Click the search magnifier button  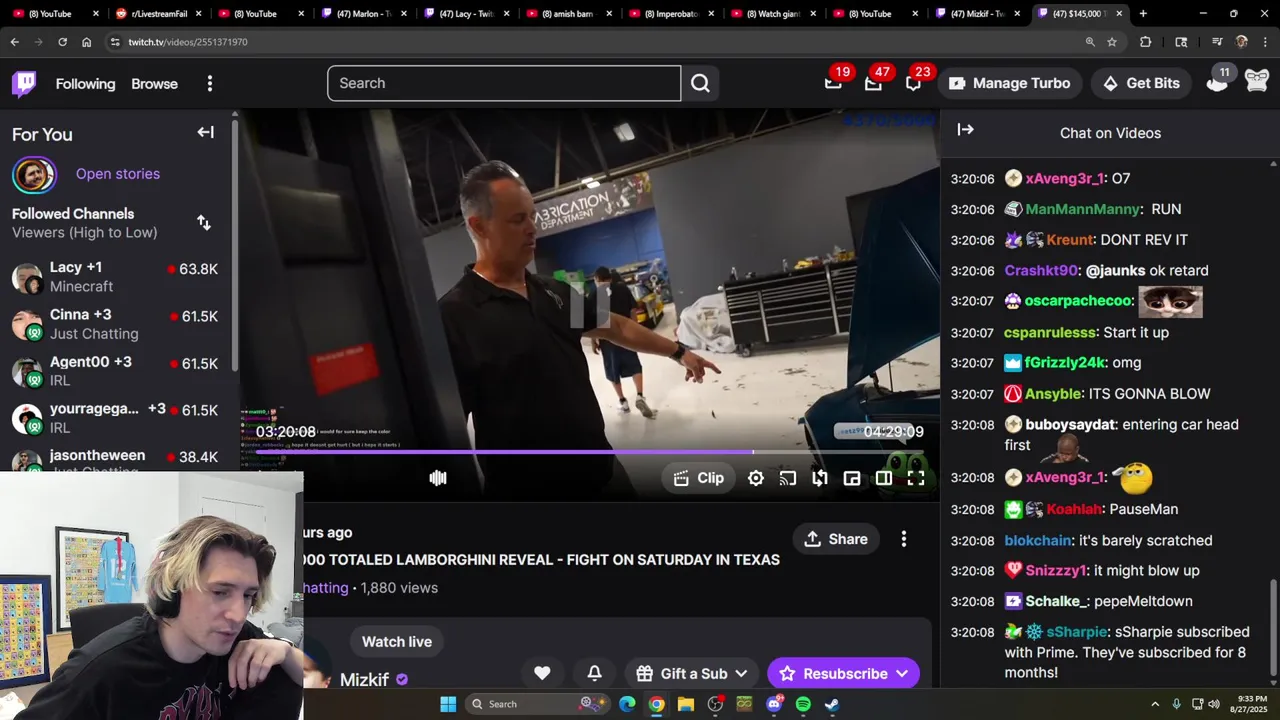[700, 83]
